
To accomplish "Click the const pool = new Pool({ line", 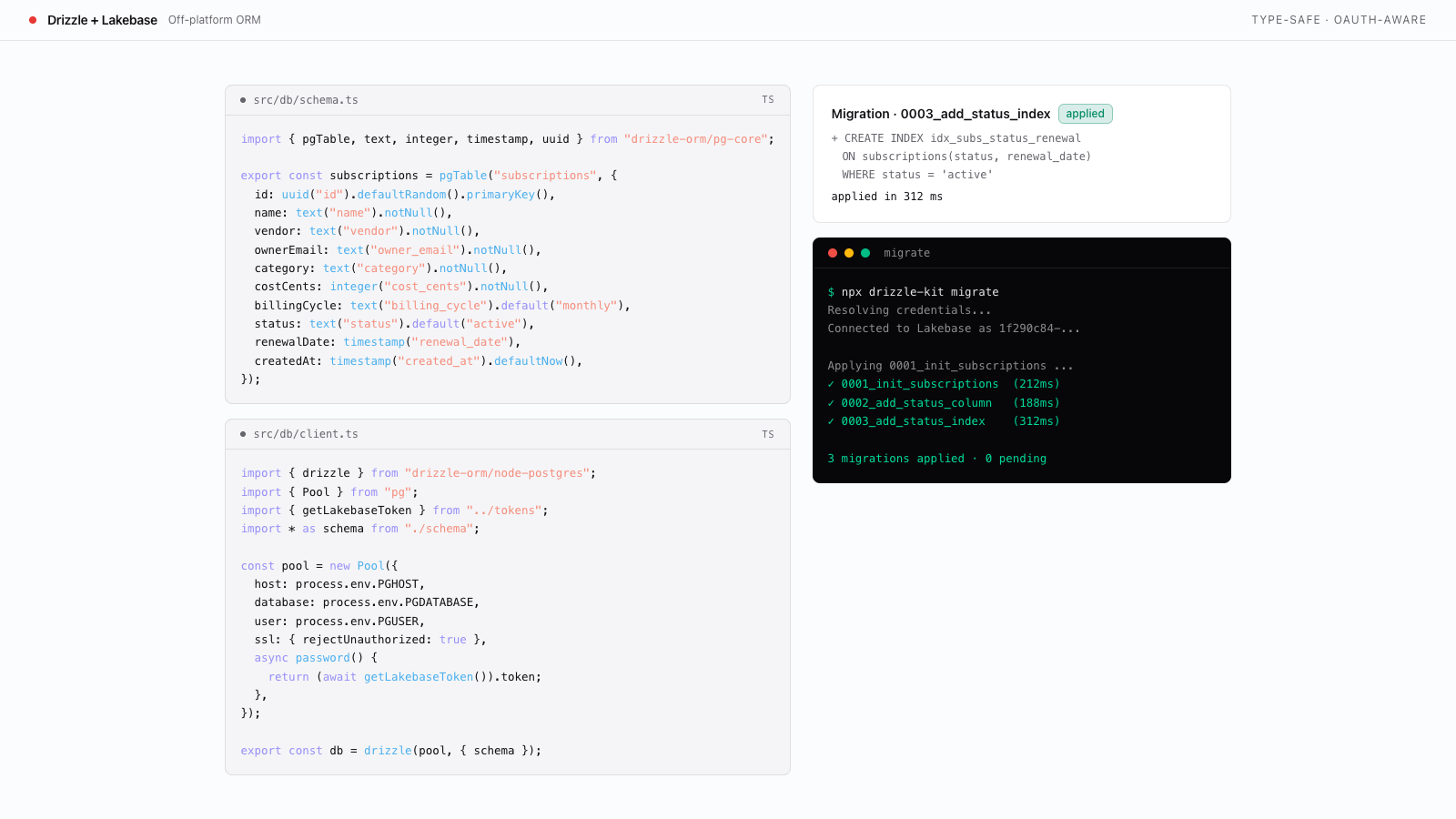I will [x=319, y=566].
